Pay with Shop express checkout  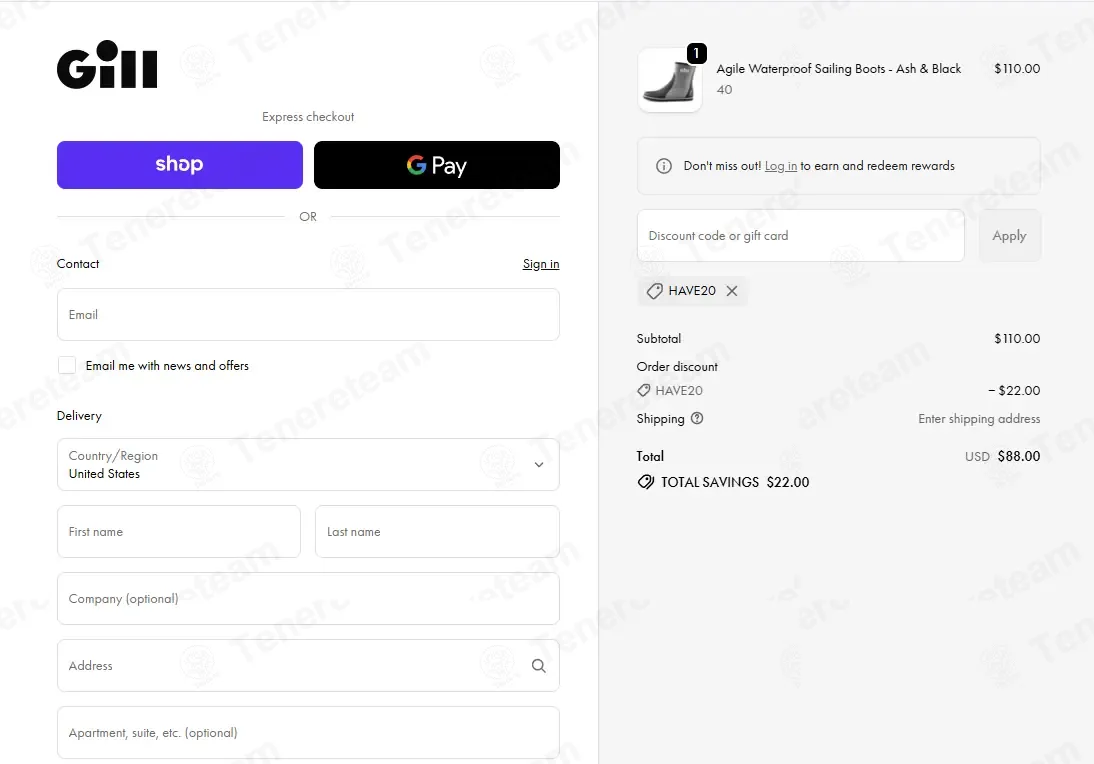[180, 165]
